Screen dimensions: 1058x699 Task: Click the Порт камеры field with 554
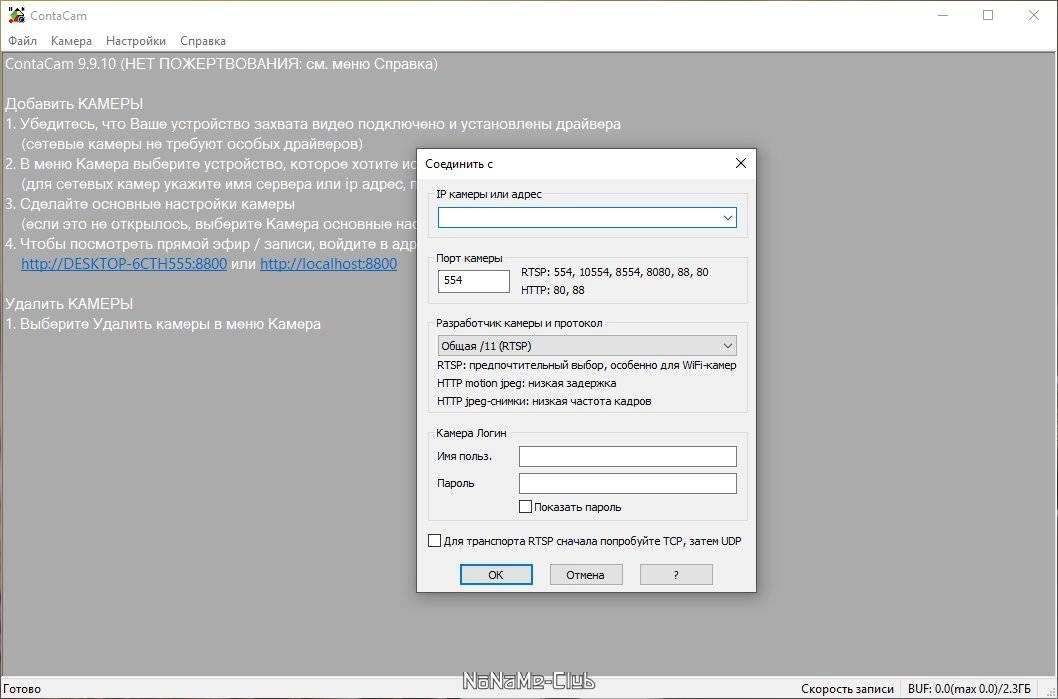(x=474, y=281)
